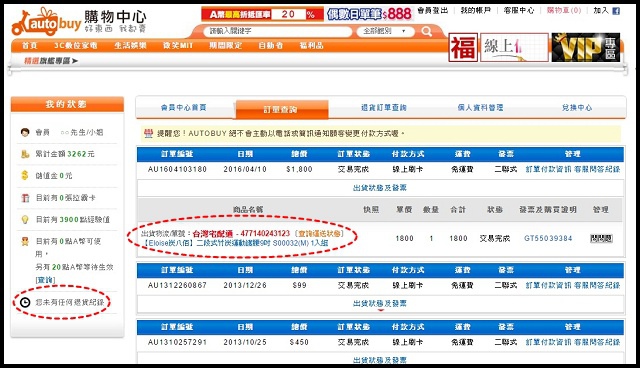Open the 福利品 menu
Image resolution: width=640 pixels, height=368 pixels.
(x=311, y=46)
